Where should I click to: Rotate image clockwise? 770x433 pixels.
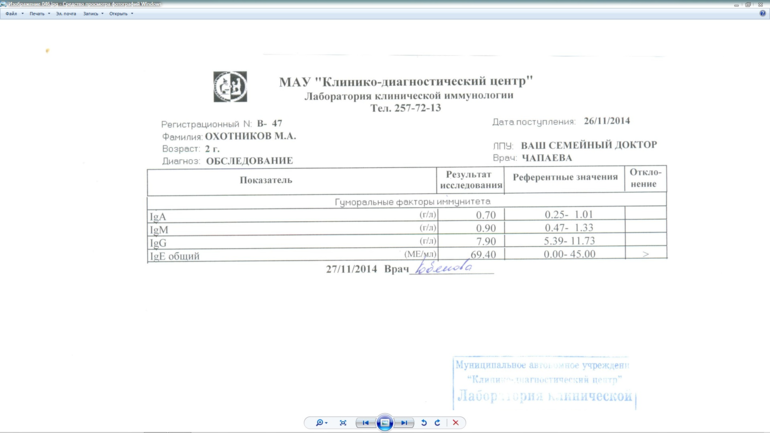coord(437,423)
